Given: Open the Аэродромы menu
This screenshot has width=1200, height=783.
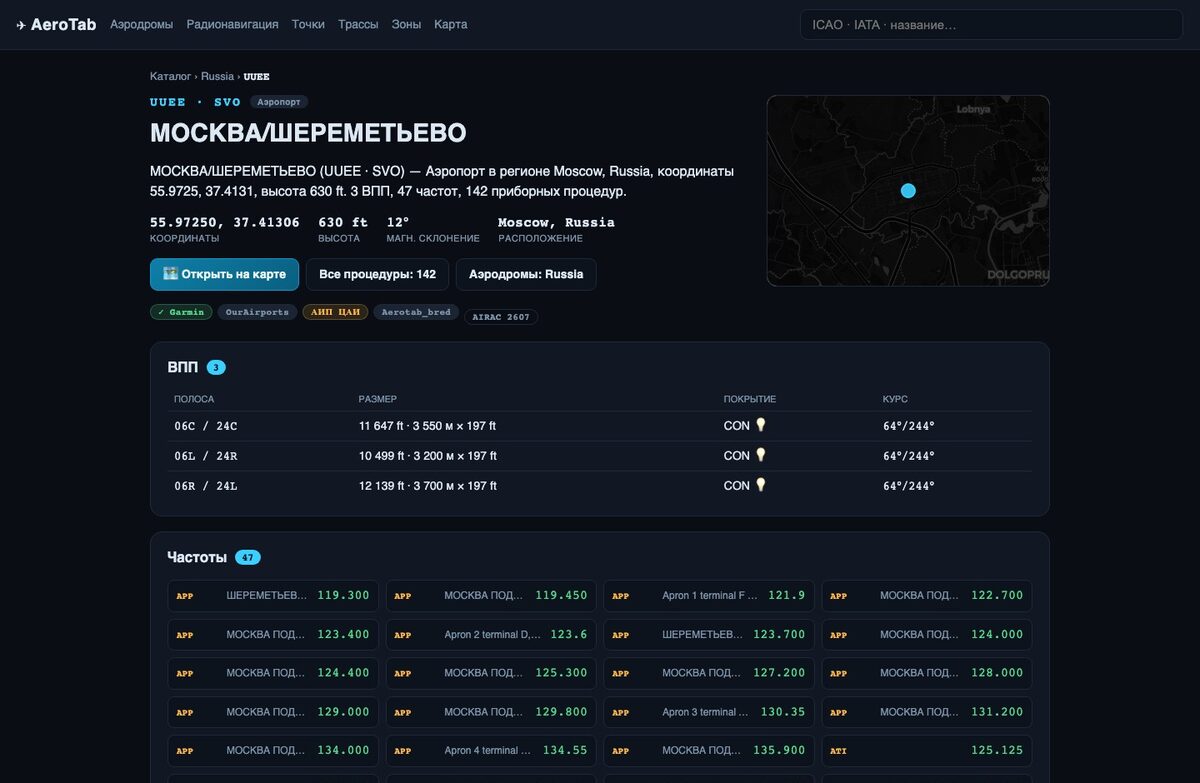Looking at the screenshot, I should pyautogui.click(x=141, y=24).
